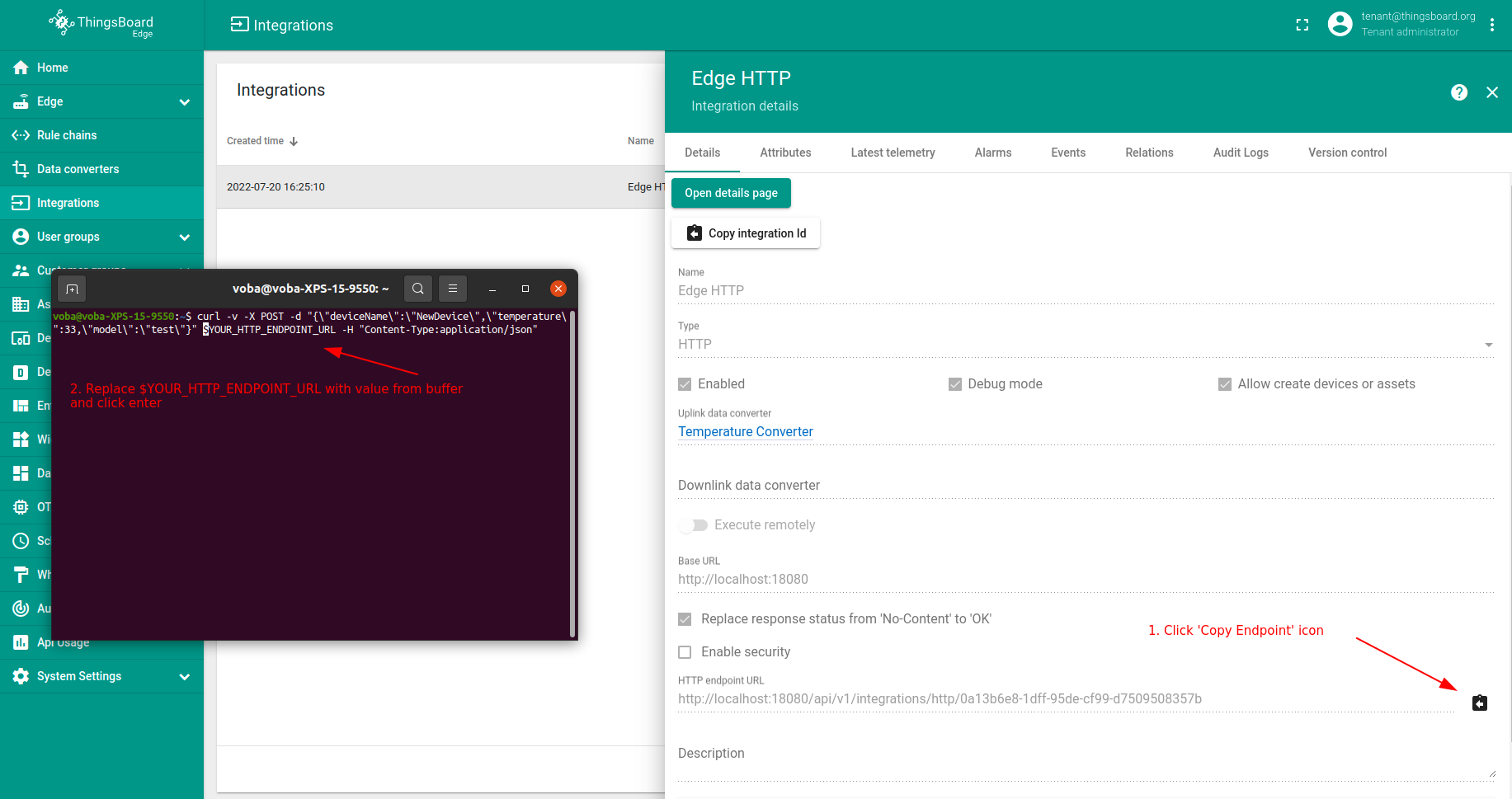Sort by Created time column
This screenshot has height=799, width=1512.
click(262, 141)
